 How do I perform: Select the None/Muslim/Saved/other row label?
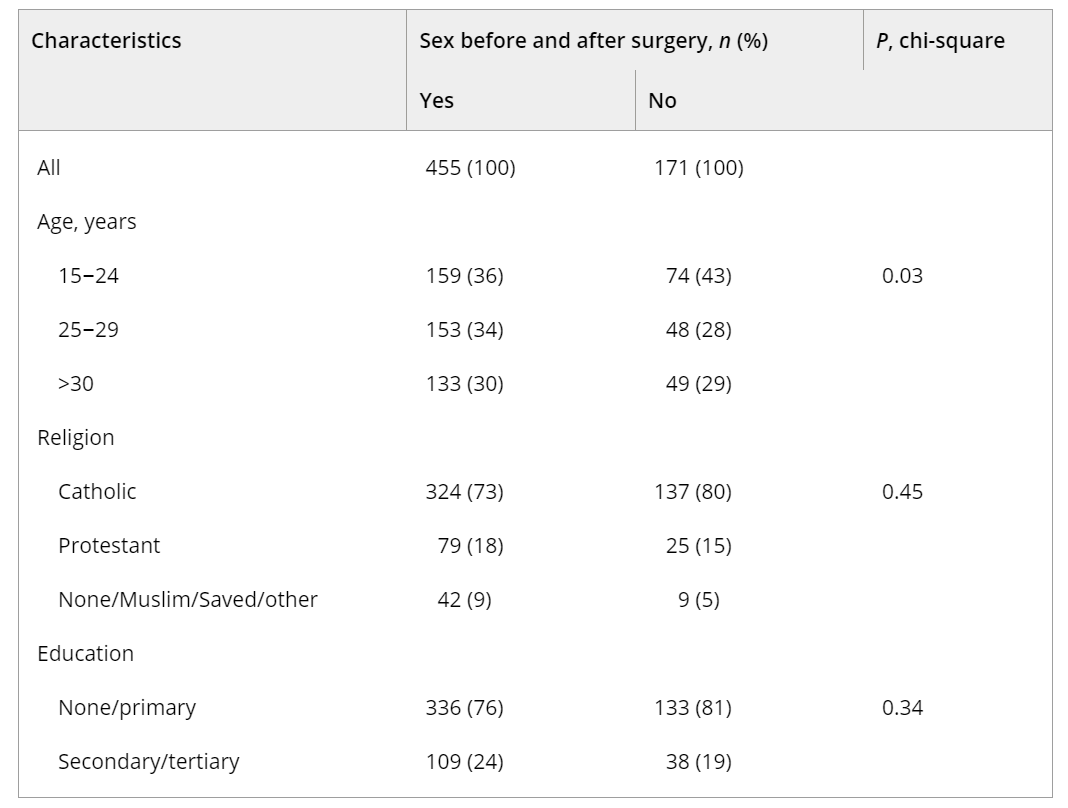pyautogui.click(x=188, y=600)
